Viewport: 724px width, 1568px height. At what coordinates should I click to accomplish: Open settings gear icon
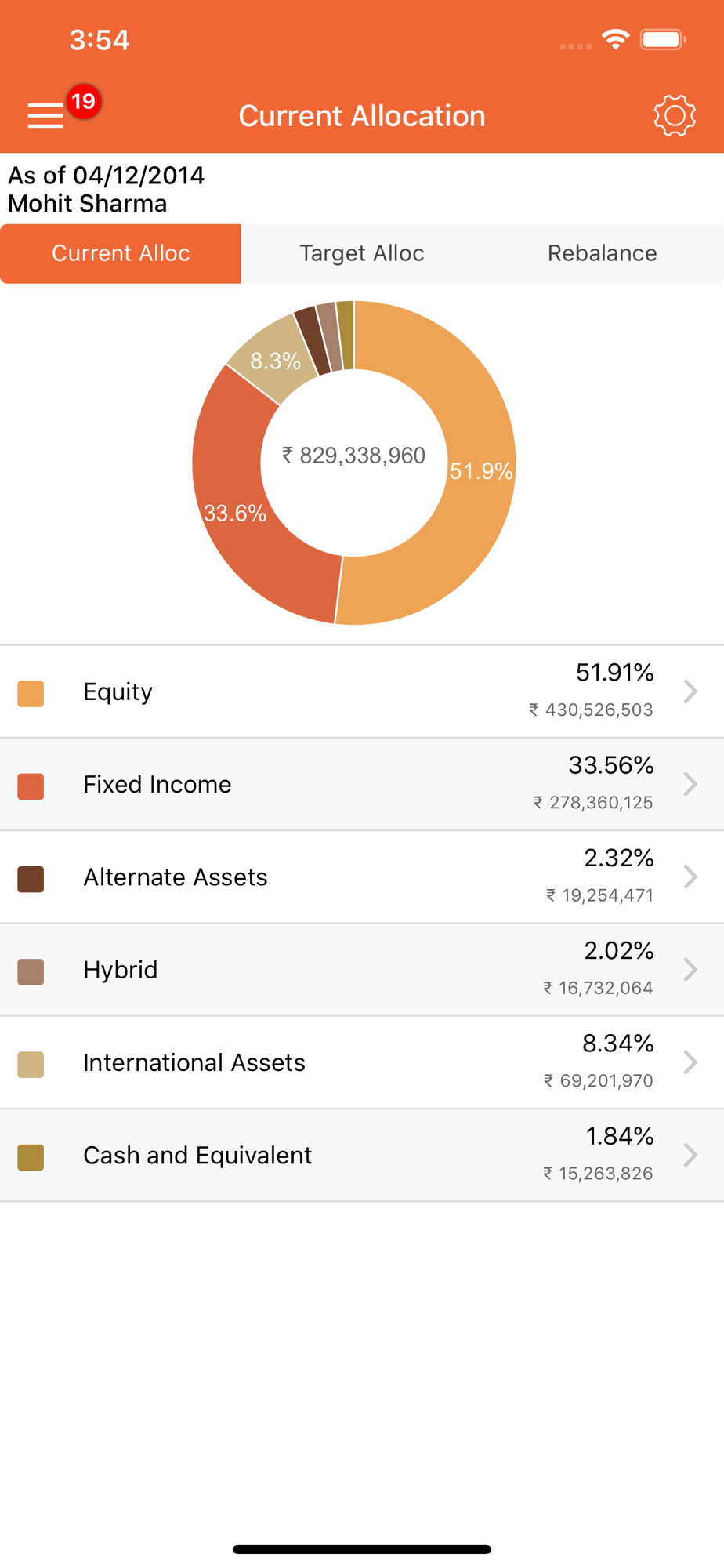(x=674, y=116)
